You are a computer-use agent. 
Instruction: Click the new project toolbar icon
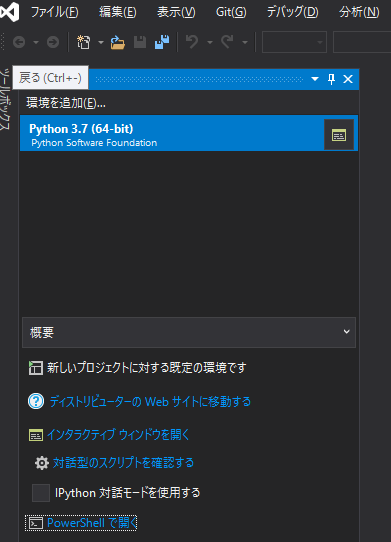(84, 42)
